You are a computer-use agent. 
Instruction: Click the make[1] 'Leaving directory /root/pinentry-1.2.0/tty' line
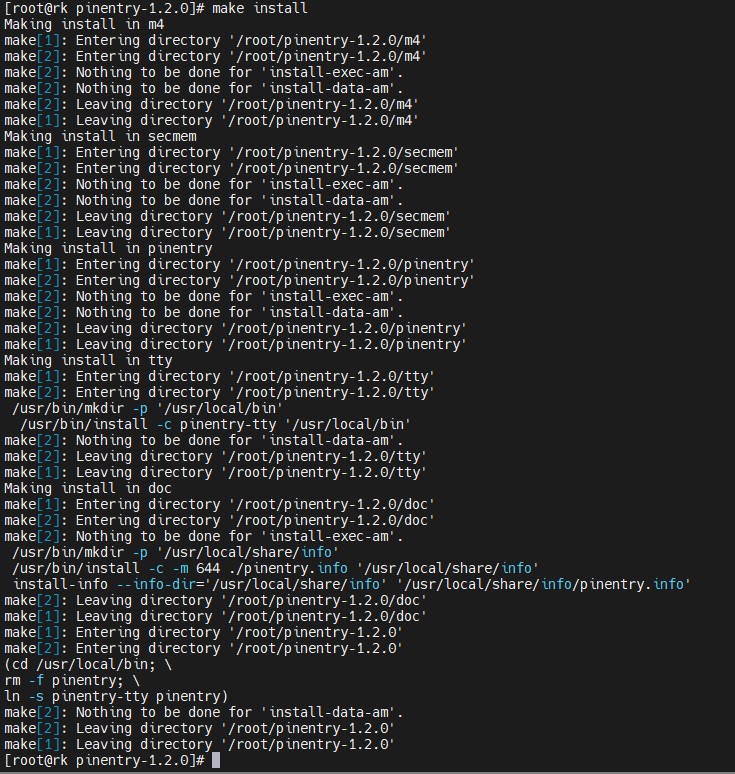[215, 472]
